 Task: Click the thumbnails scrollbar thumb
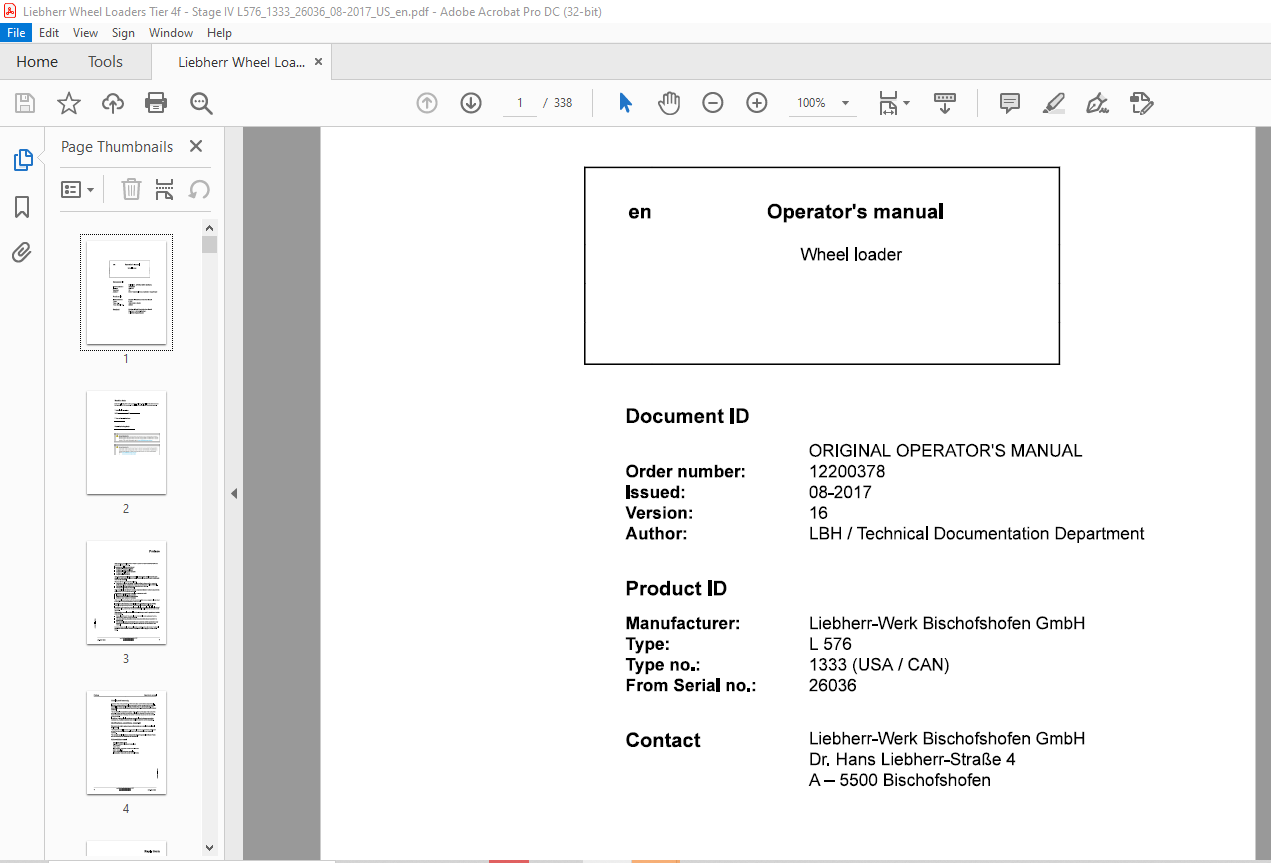(209, 245)
